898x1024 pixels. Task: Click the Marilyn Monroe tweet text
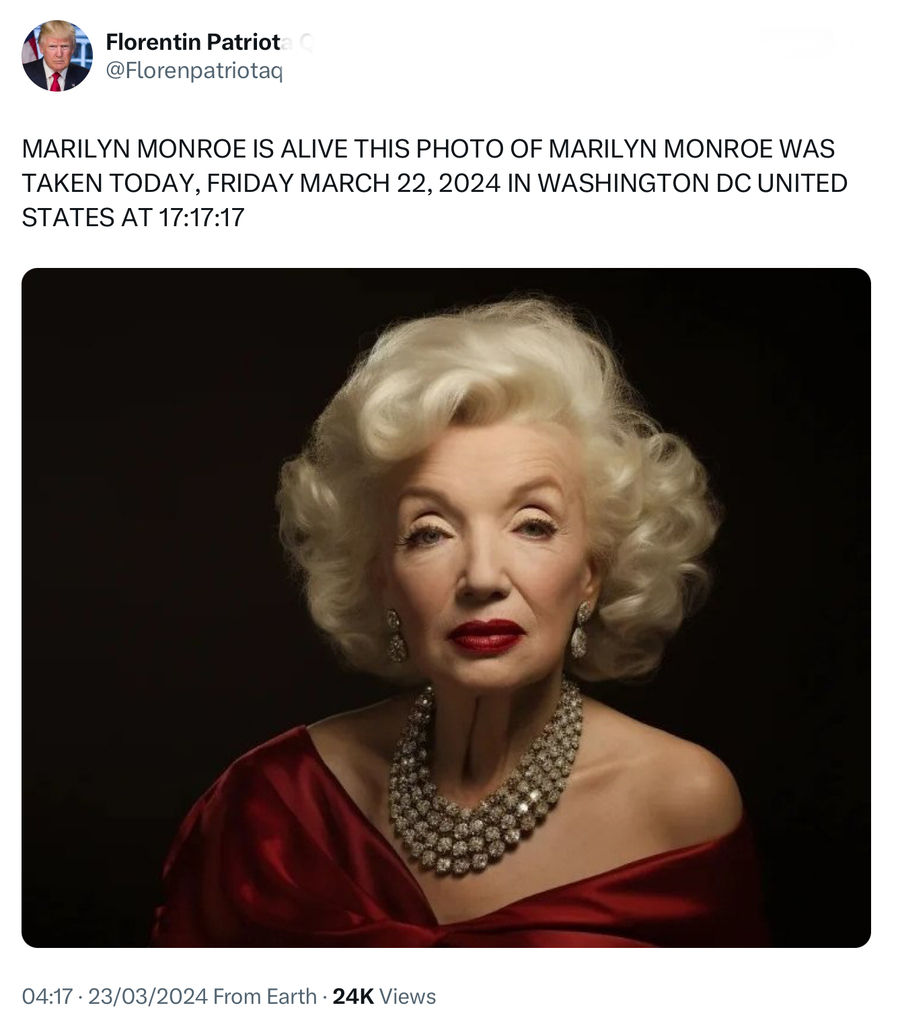click(434, 183)
